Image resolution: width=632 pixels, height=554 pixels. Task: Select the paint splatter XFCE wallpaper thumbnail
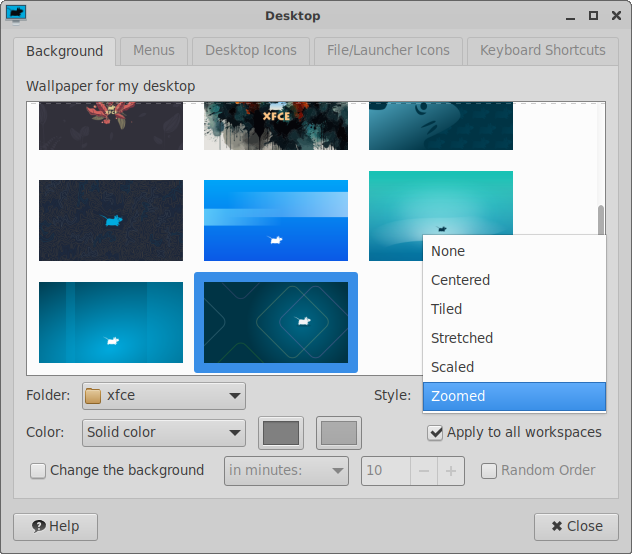click(276, 126)
